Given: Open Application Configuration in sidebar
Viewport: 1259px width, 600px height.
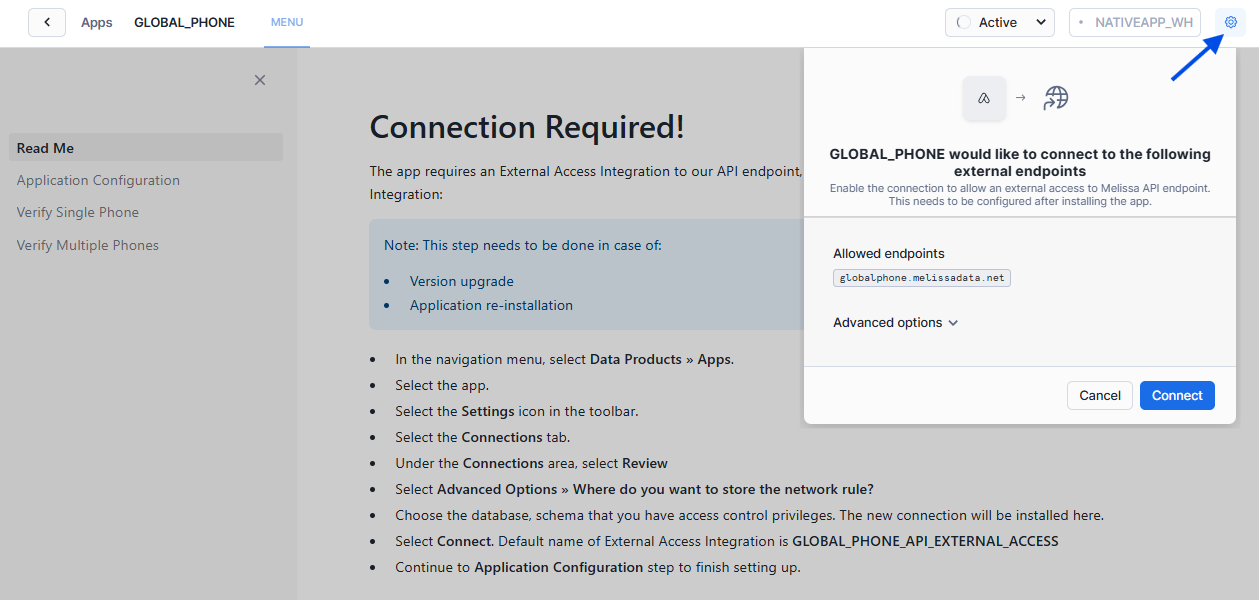Looking at the screenshot, I should [x=98, y=180].
